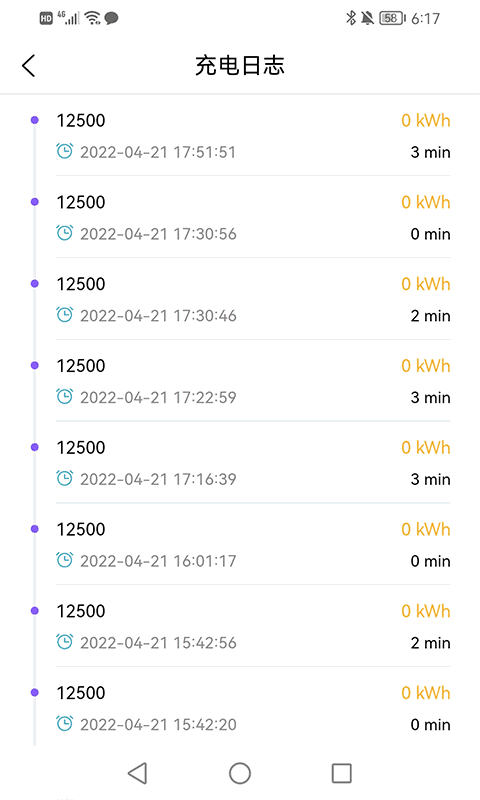
Task: Tap the Android back triangle navigation button
Action: click(138, 773)
